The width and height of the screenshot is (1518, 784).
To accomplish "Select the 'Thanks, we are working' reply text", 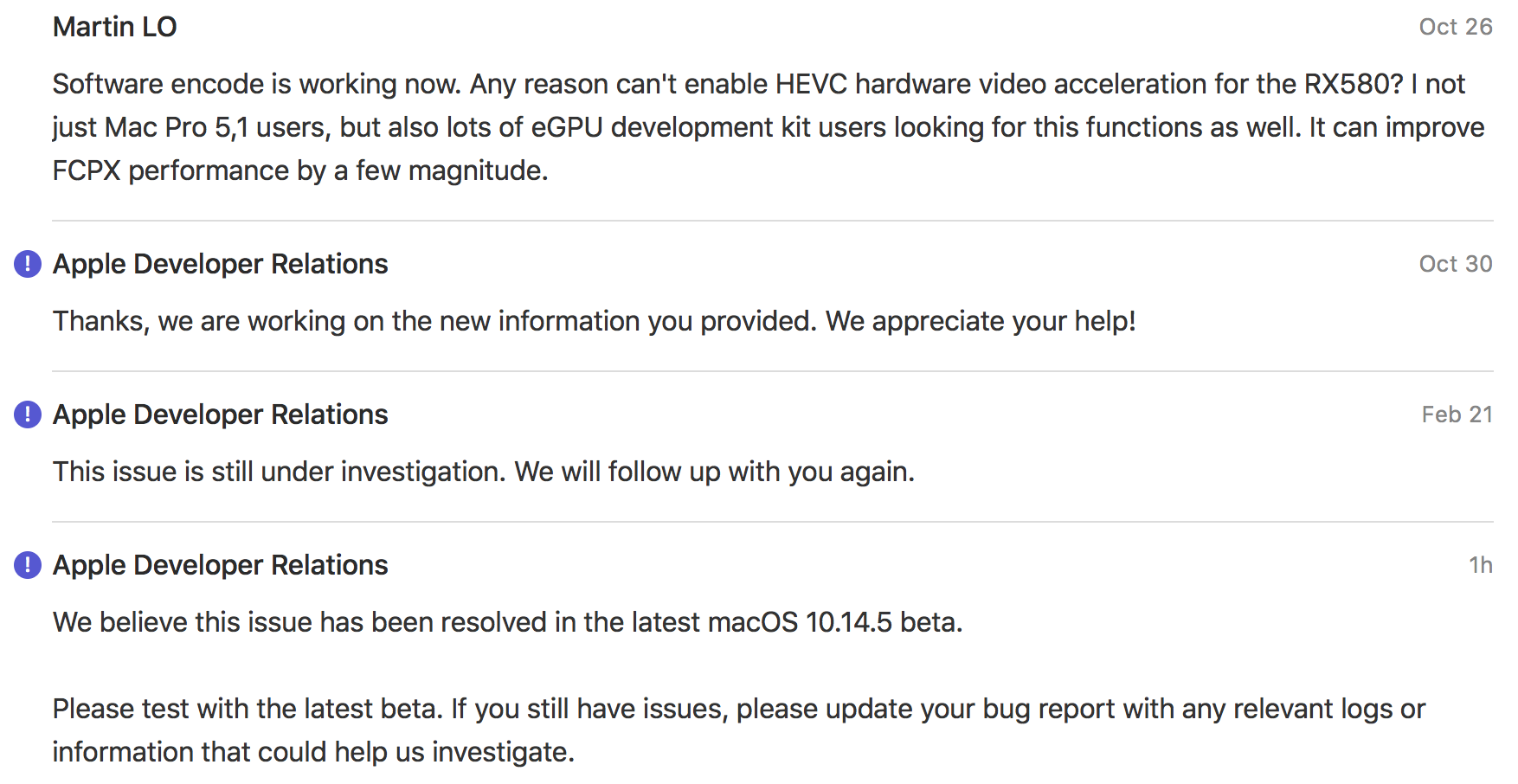I will 594,321.
